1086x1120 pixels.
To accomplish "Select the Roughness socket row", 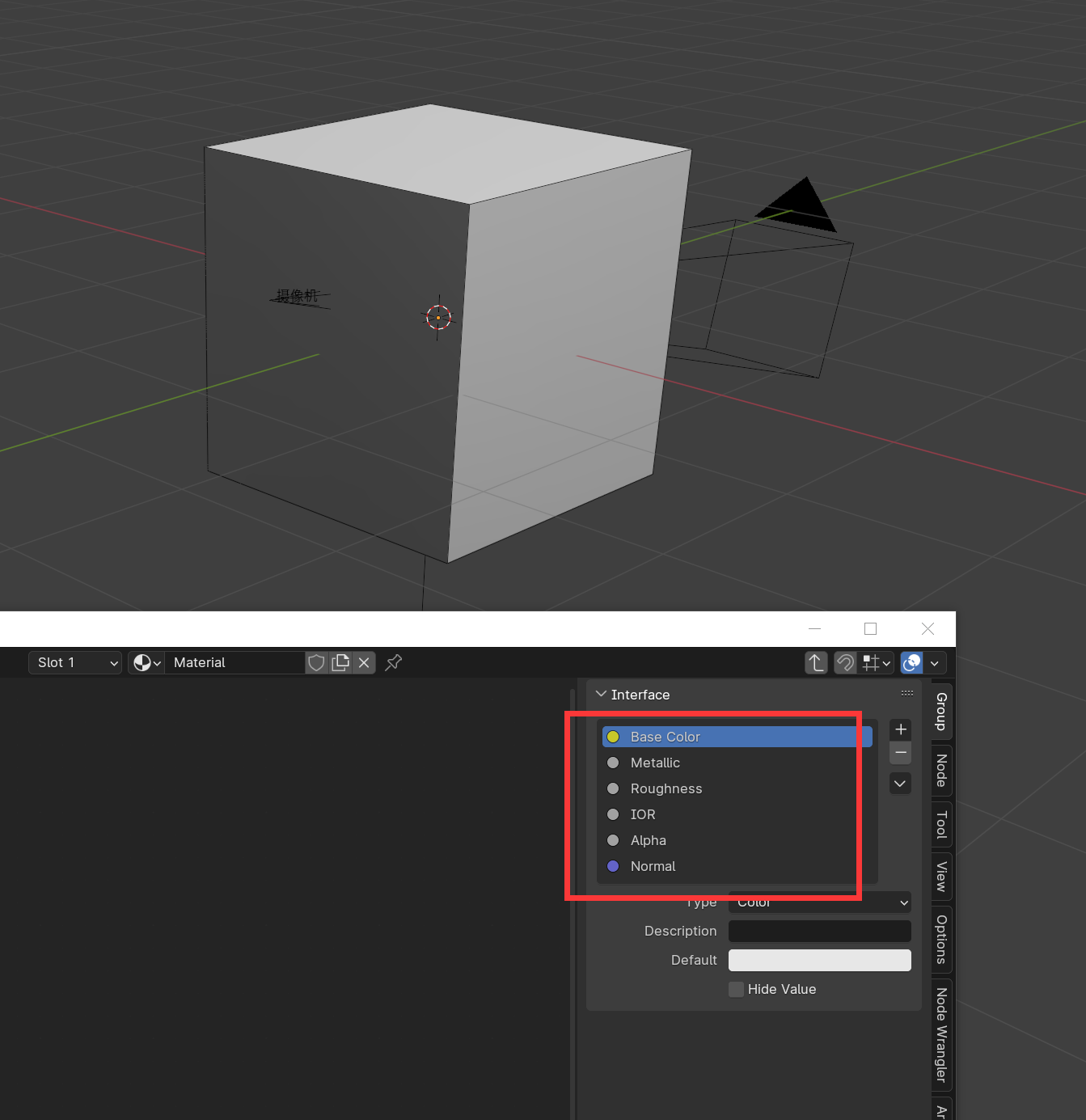I will tap(737, 788).
